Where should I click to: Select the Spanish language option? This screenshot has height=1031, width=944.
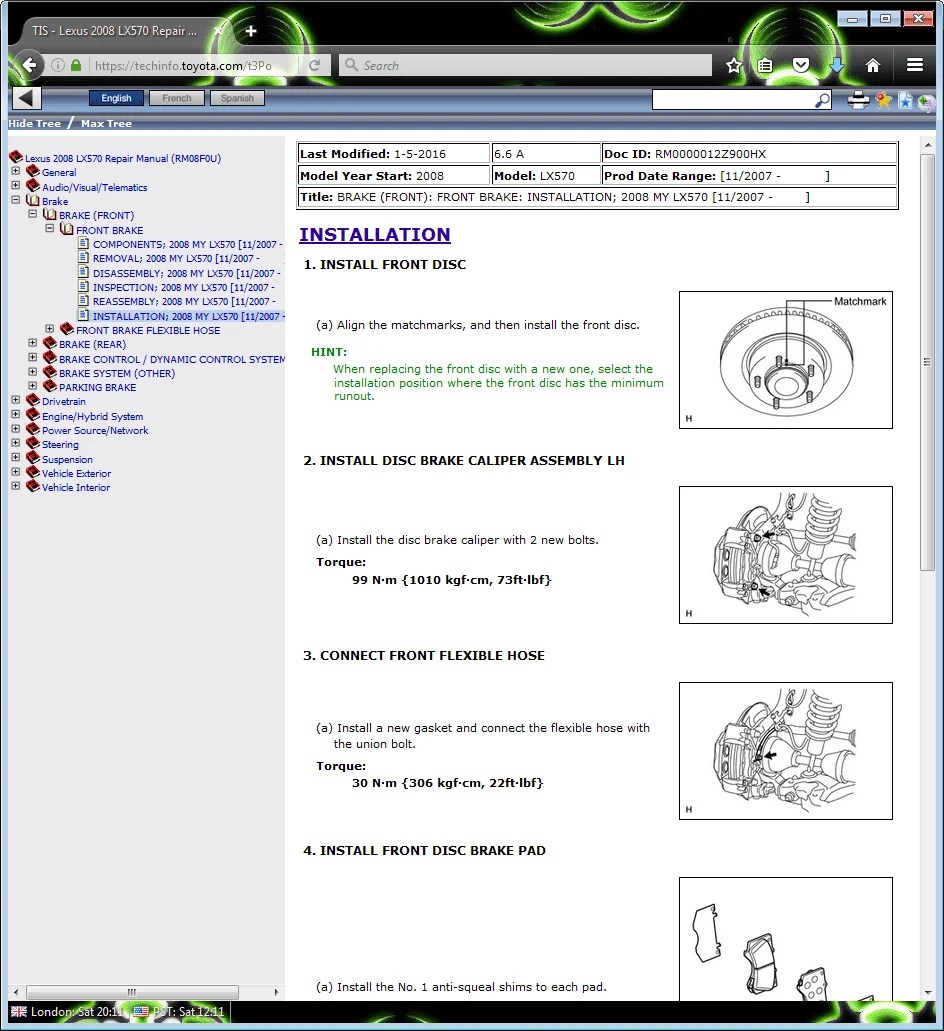coord(236,98)
